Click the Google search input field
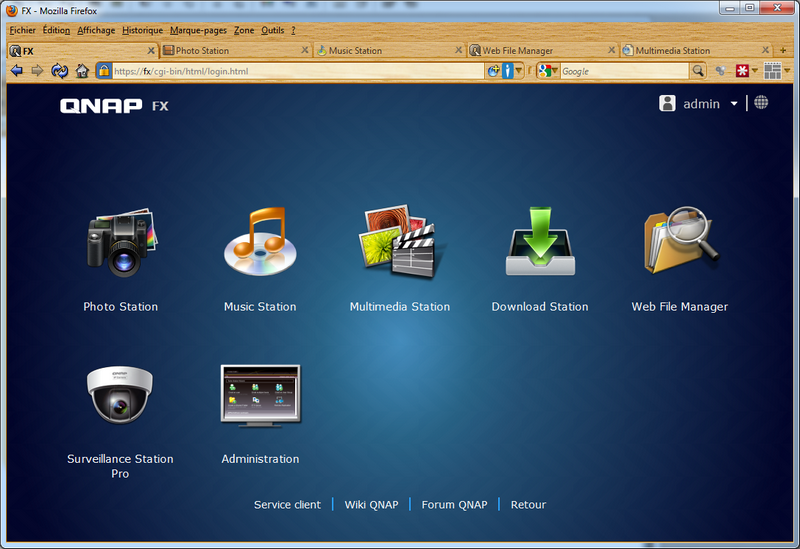Screen dimensions: 800x549 pos(624,71)
